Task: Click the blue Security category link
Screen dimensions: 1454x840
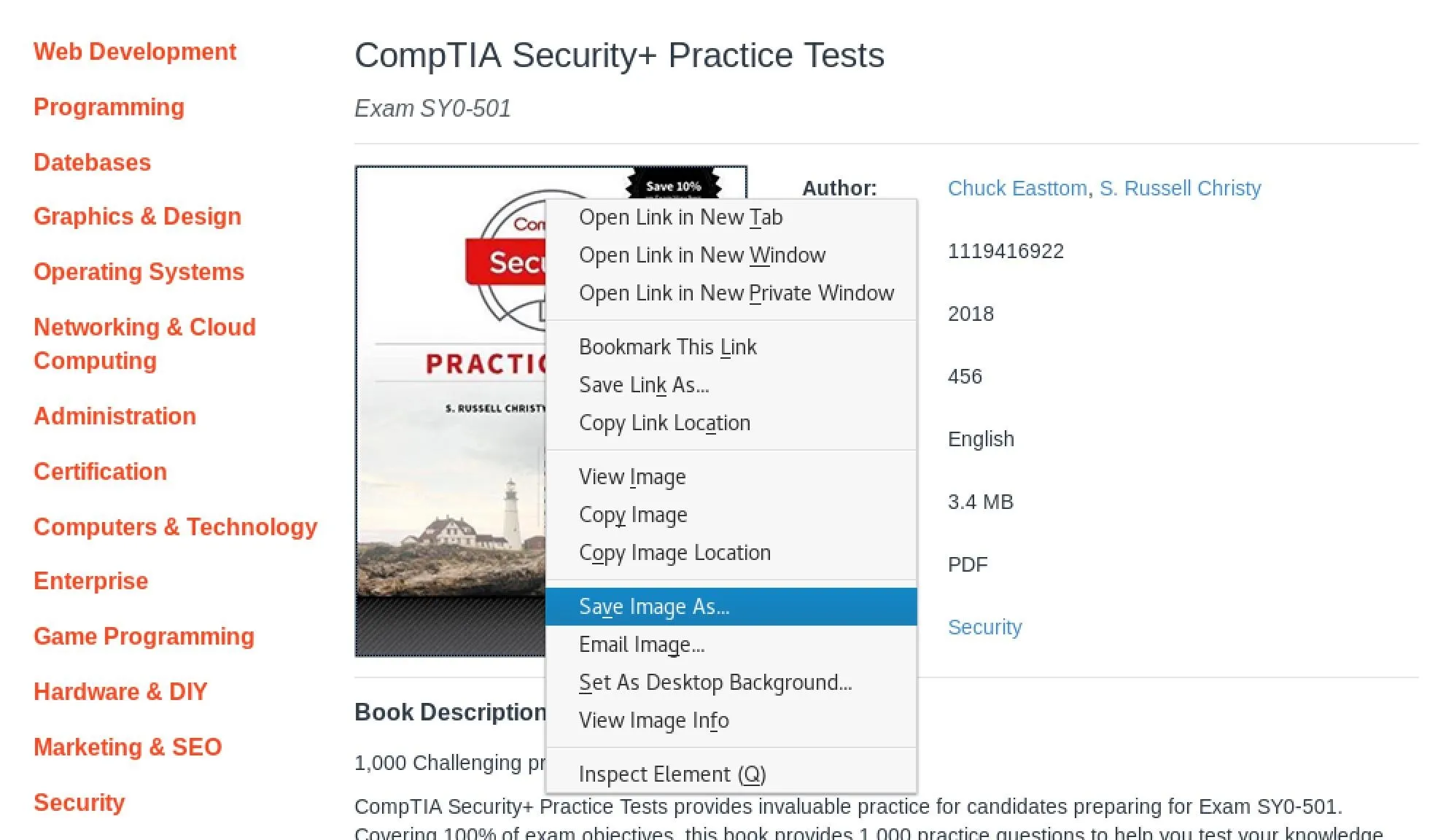Action: point(984,627)
